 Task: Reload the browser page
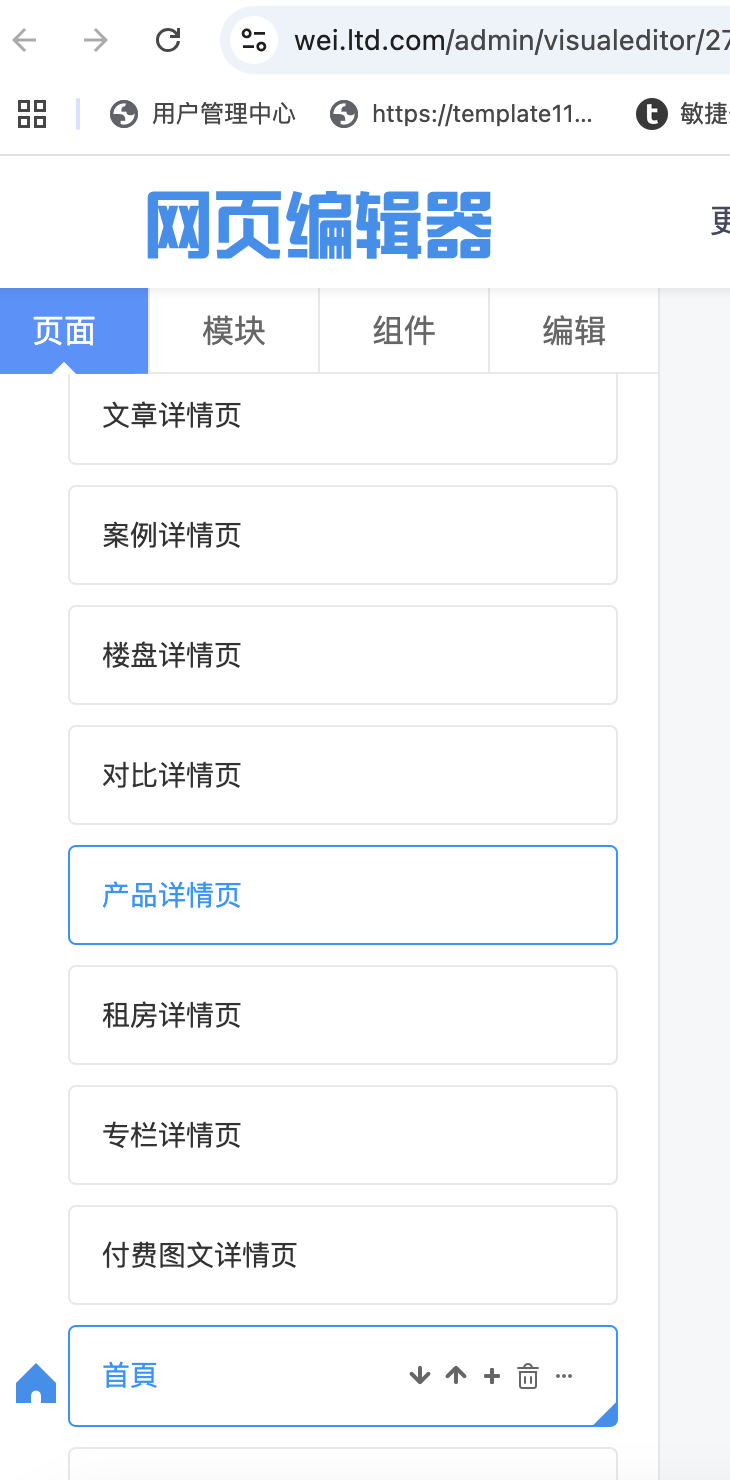click(168, 40)
